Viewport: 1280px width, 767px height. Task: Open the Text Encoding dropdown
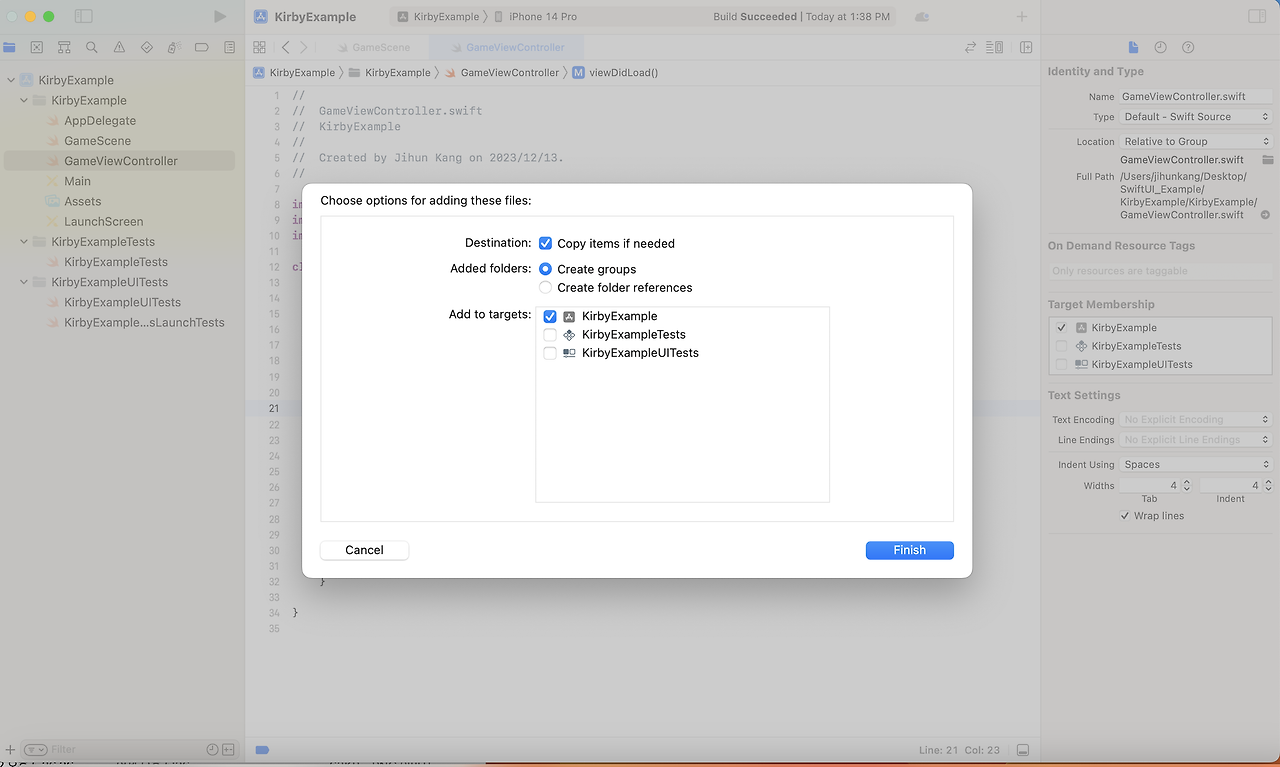(1196, 420)
